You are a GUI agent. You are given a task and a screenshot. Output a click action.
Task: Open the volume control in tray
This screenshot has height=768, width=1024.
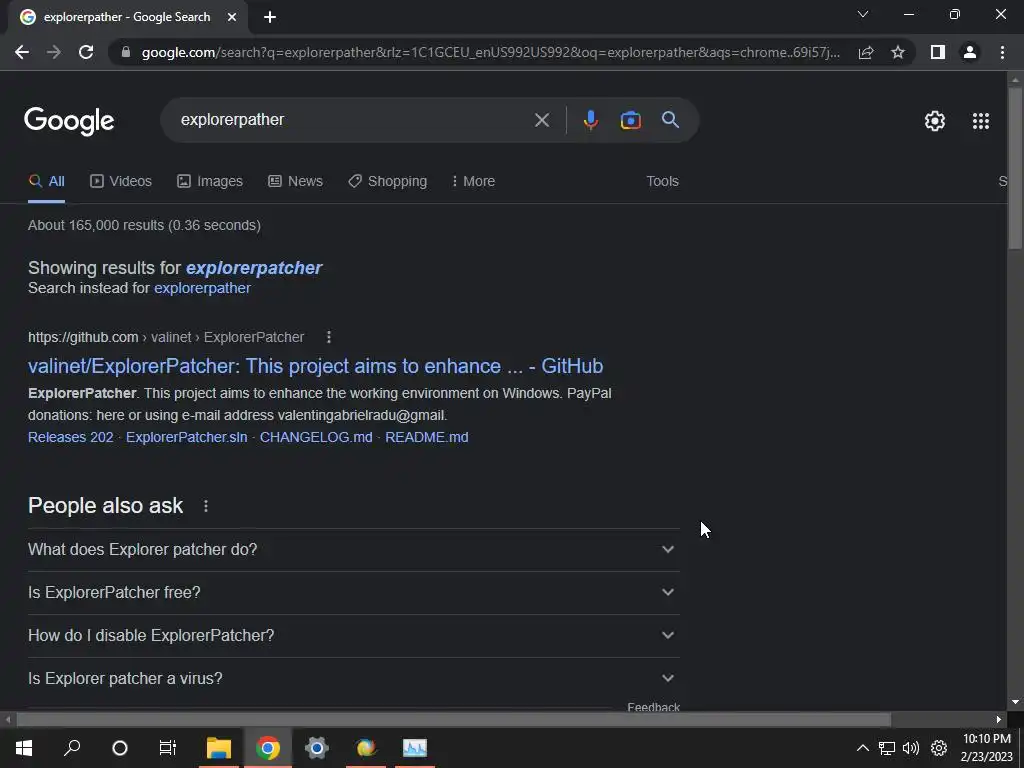tap(911, 748)
